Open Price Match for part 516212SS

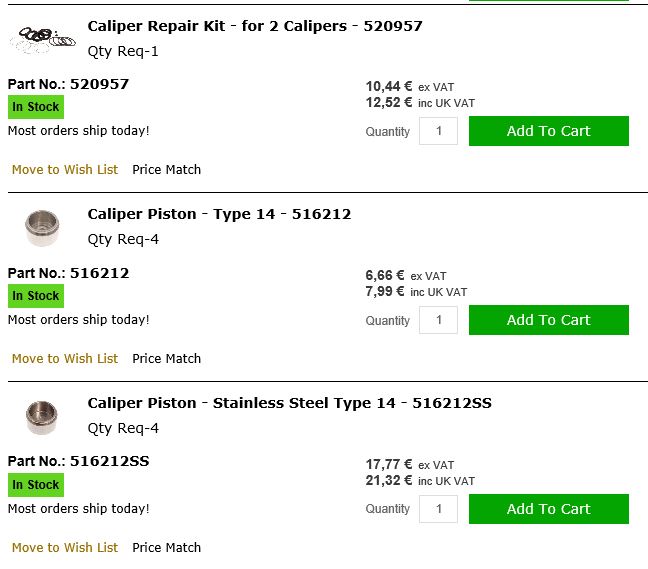point(167,548)
